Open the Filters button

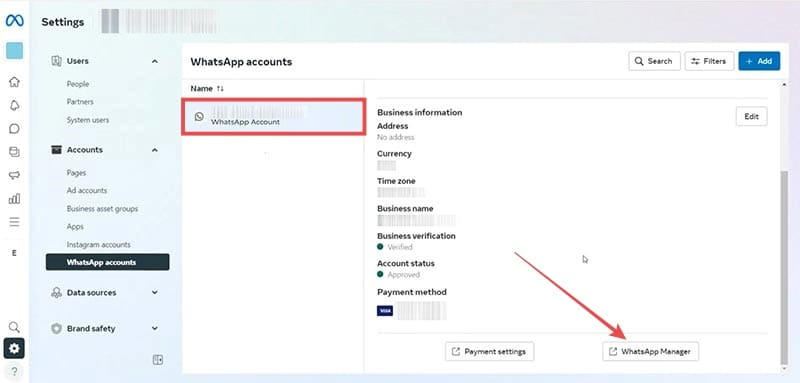point(709,61)
